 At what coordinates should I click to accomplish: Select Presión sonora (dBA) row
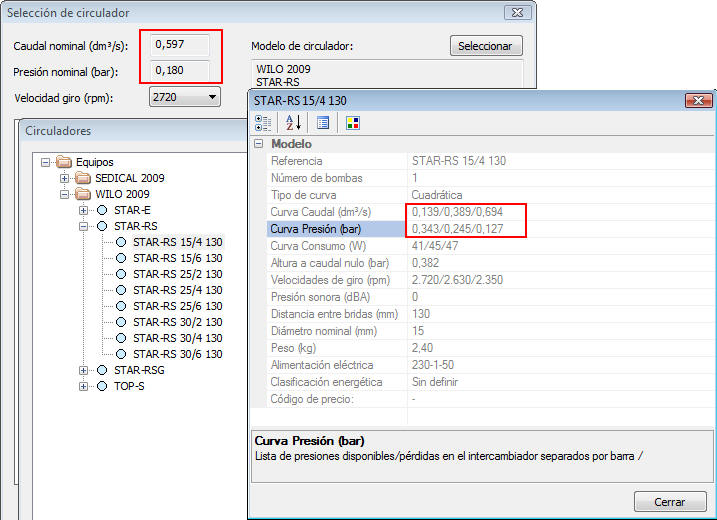(492, 297)
